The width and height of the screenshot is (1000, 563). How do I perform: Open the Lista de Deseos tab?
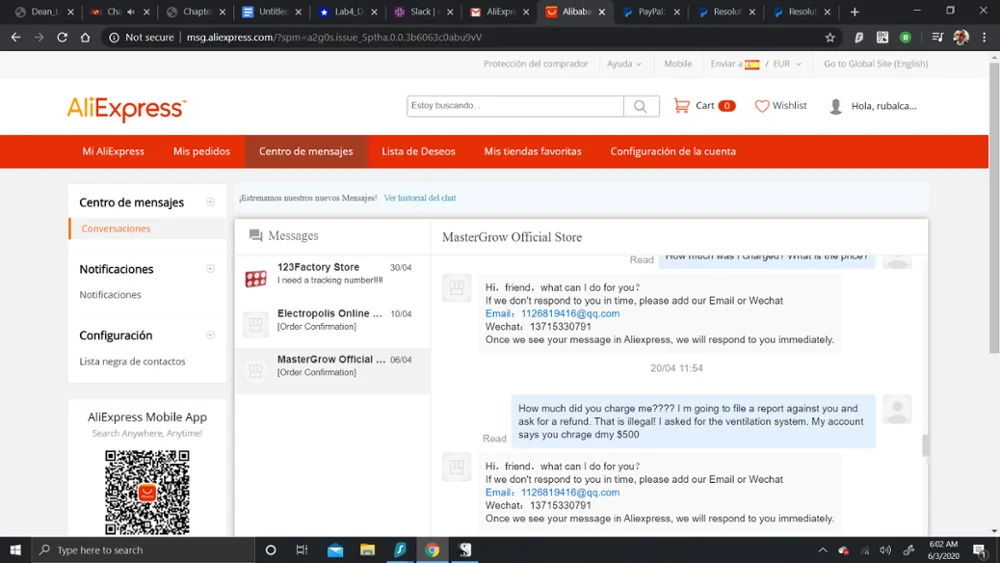[x=418, y=152]
